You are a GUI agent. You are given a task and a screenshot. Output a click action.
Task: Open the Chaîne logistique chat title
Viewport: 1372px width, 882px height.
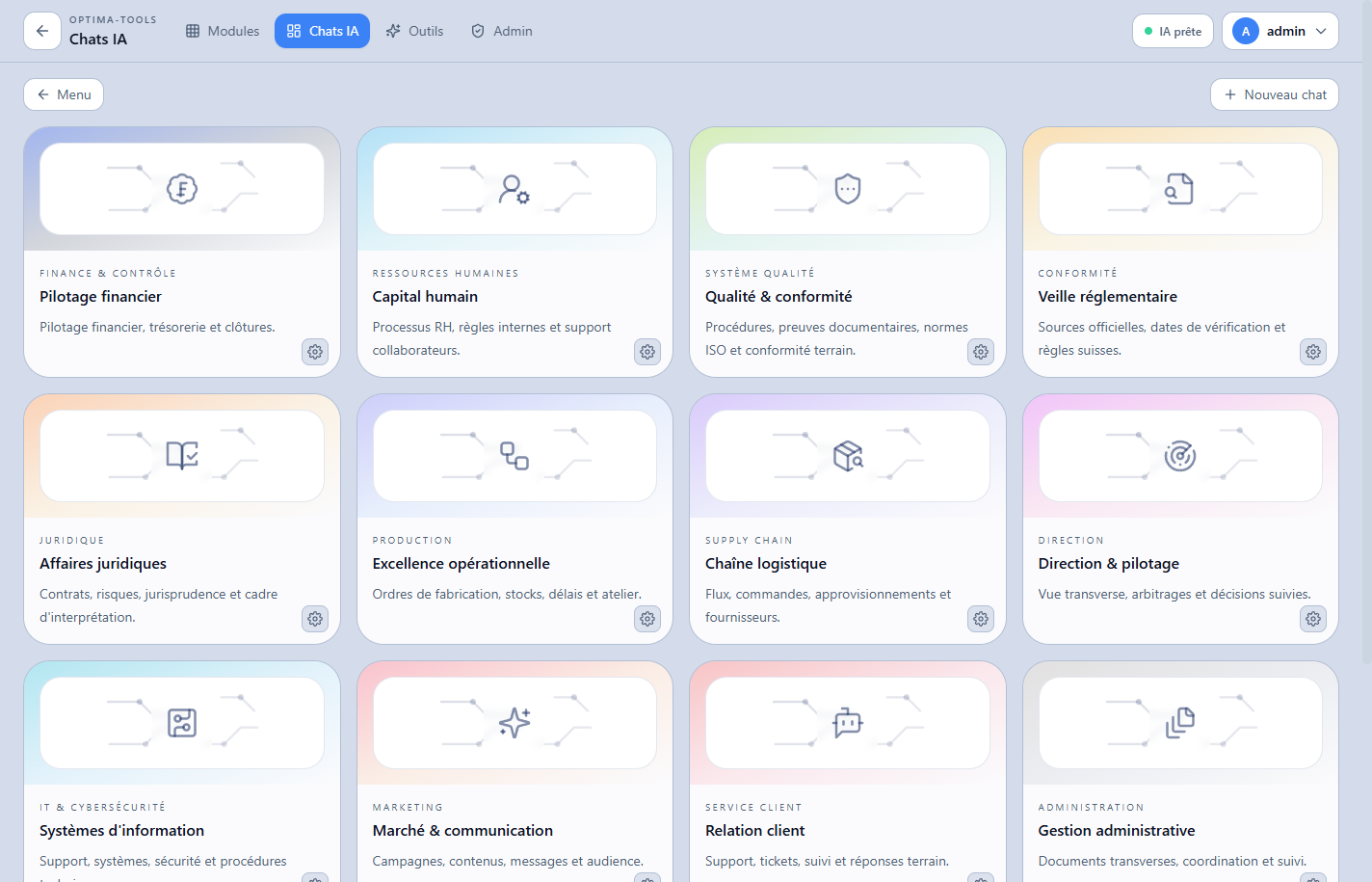coord(766,564)
